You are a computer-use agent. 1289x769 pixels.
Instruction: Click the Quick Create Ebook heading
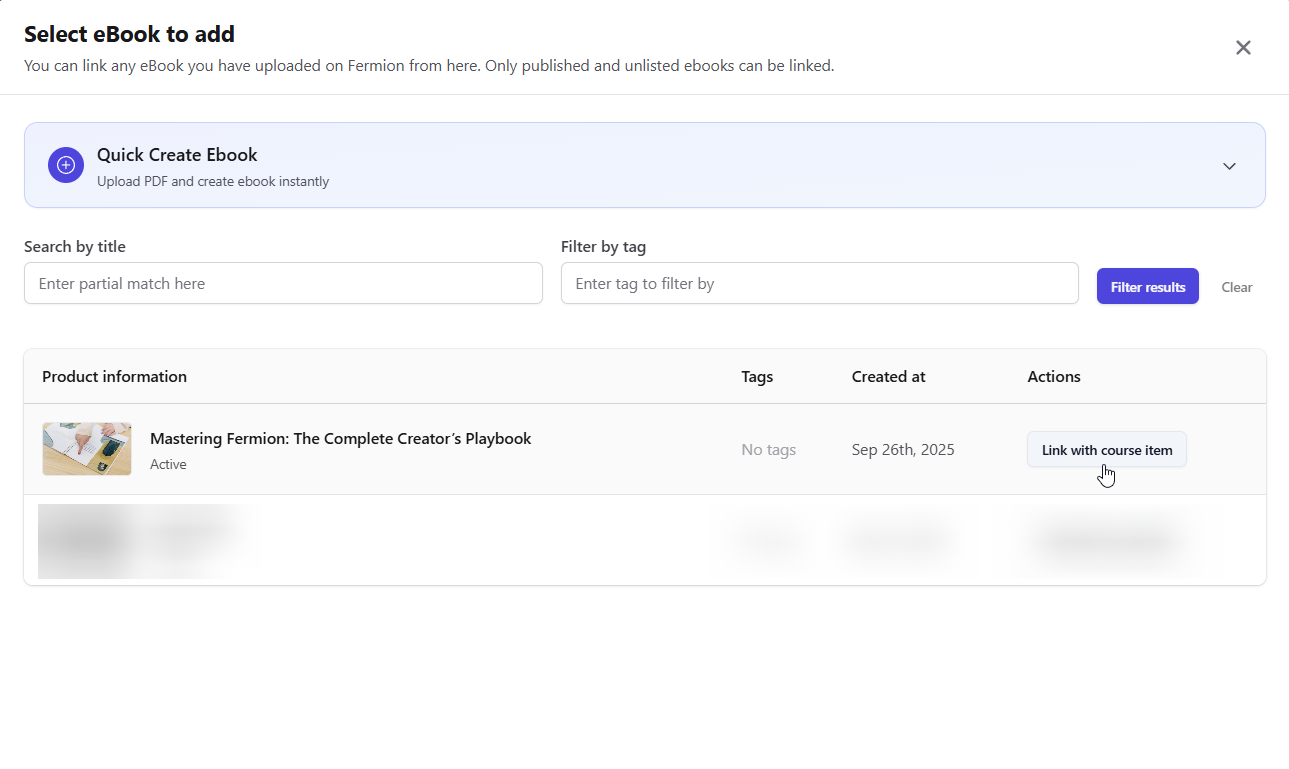click(x=177, y=155)
